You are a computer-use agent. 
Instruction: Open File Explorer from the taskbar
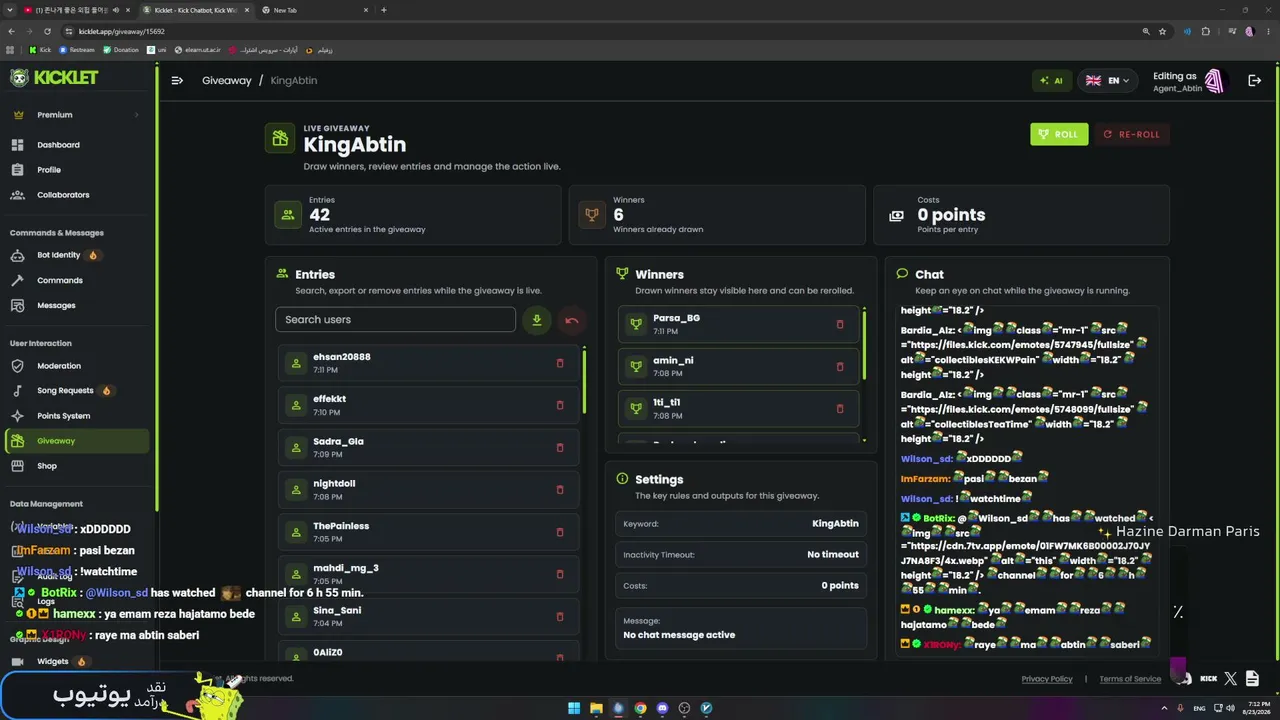point(596,708)
